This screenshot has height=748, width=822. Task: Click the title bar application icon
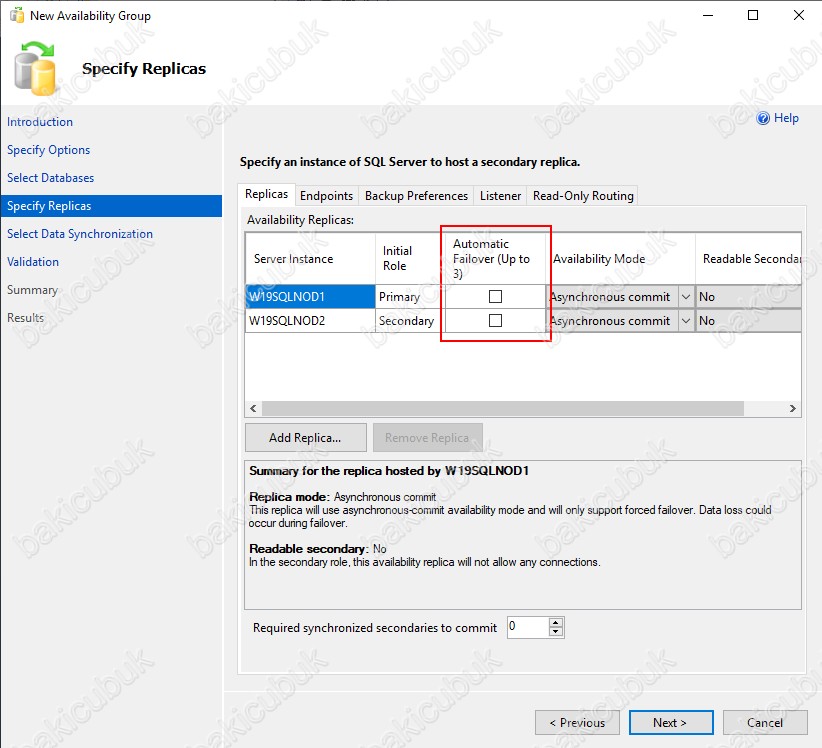click(17, 16)
